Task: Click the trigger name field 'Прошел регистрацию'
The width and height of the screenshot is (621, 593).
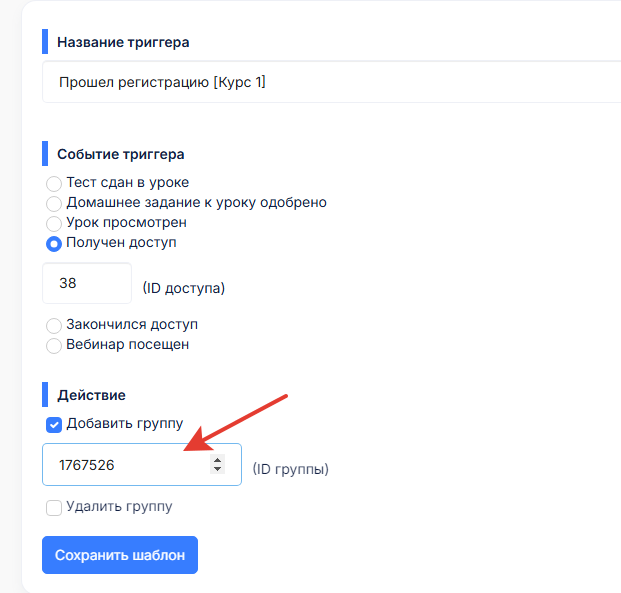Action: click(330, 82)
